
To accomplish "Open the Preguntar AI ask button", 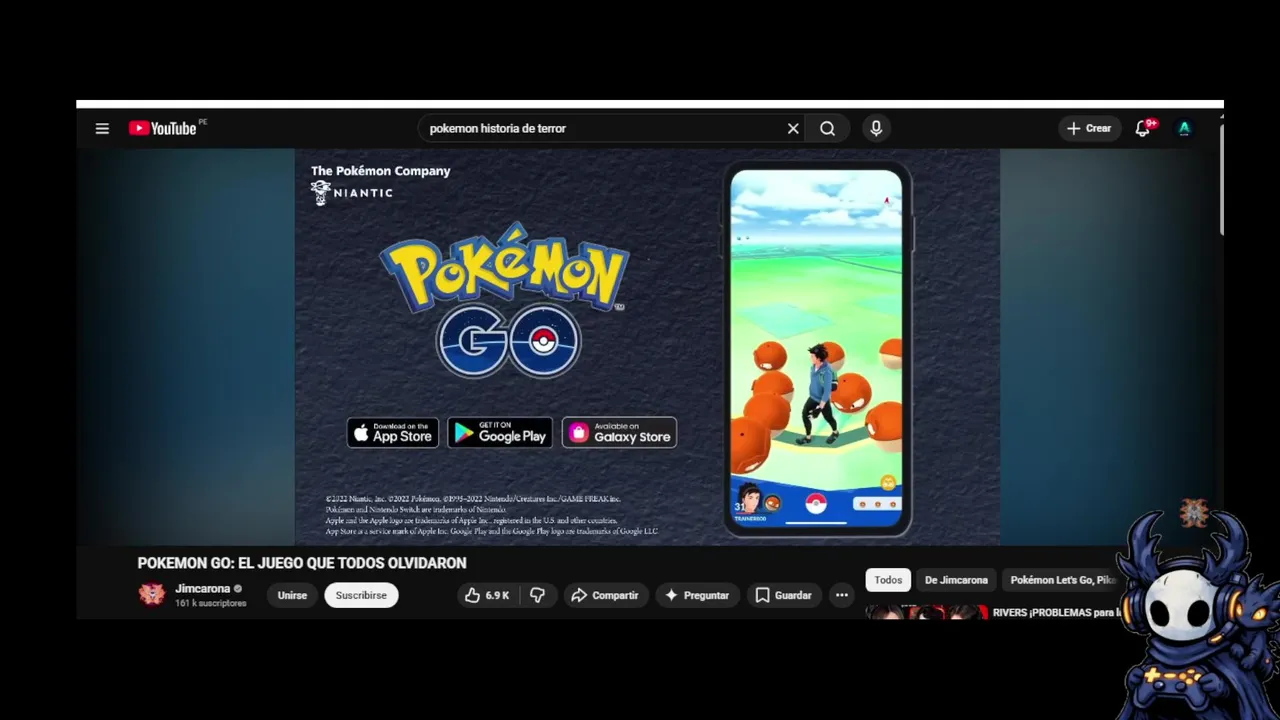I will click(x=697, y=595).
